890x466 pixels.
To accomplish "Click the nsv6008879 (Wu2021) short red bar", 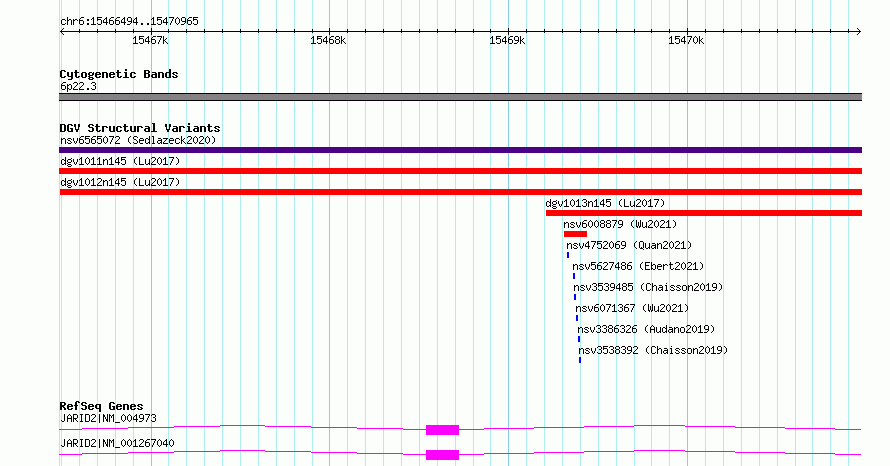I will click(575, 234).
